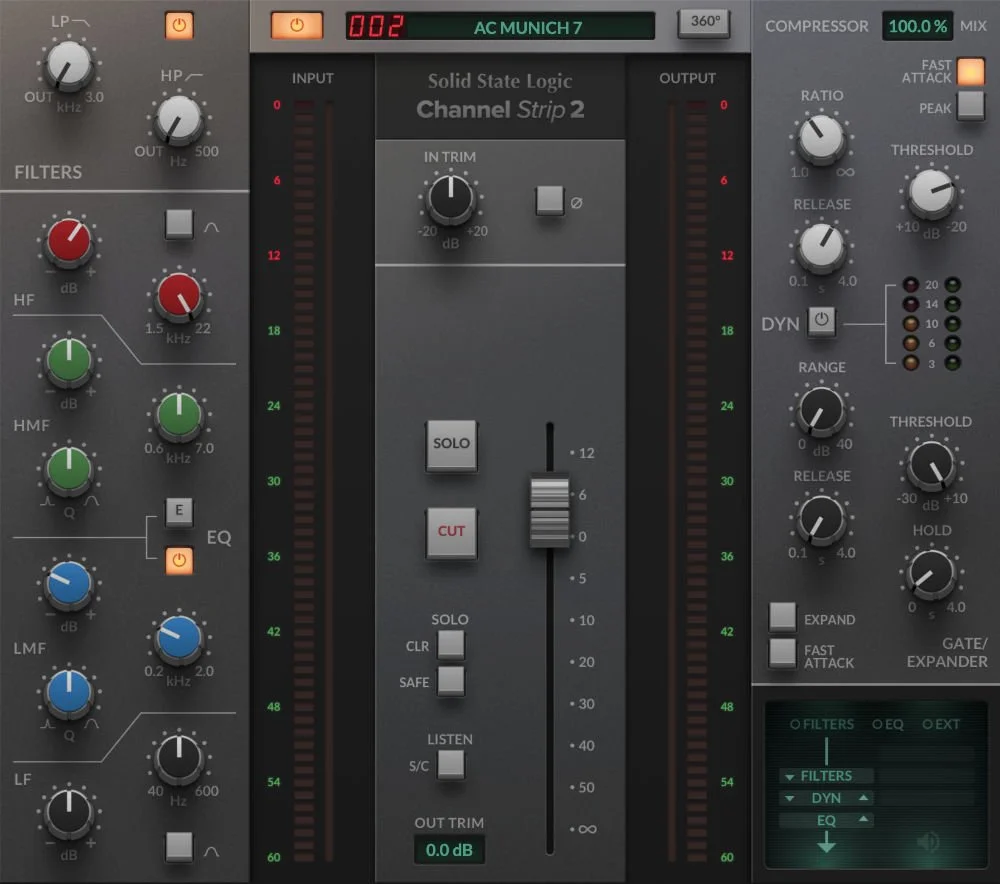Image resolution: width=1000 pixels, height=884 pixels.
Task: Move EQ block up in routing order
Action: coord(864,819)
